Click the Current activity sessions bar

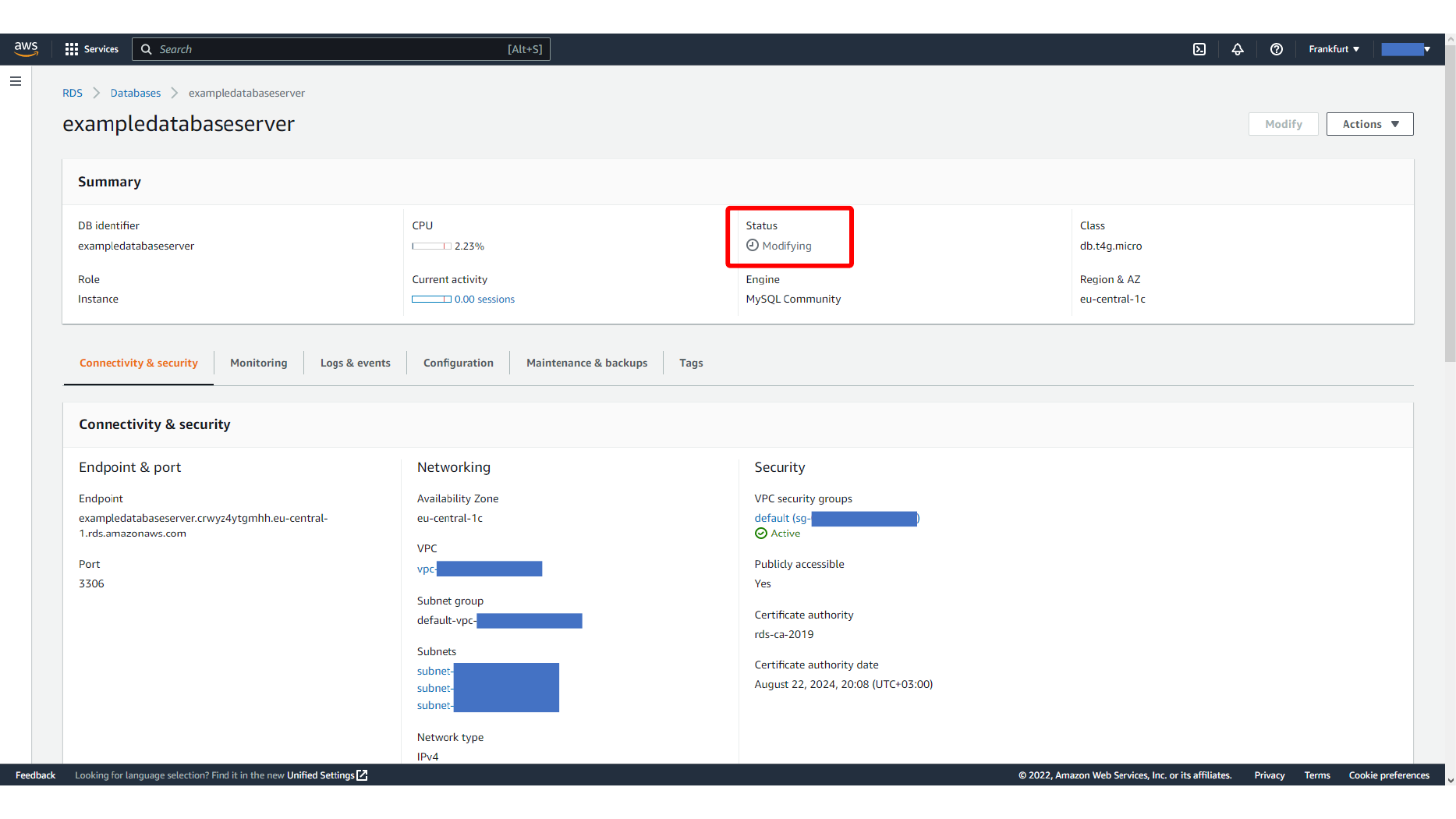tap(431, 300)
